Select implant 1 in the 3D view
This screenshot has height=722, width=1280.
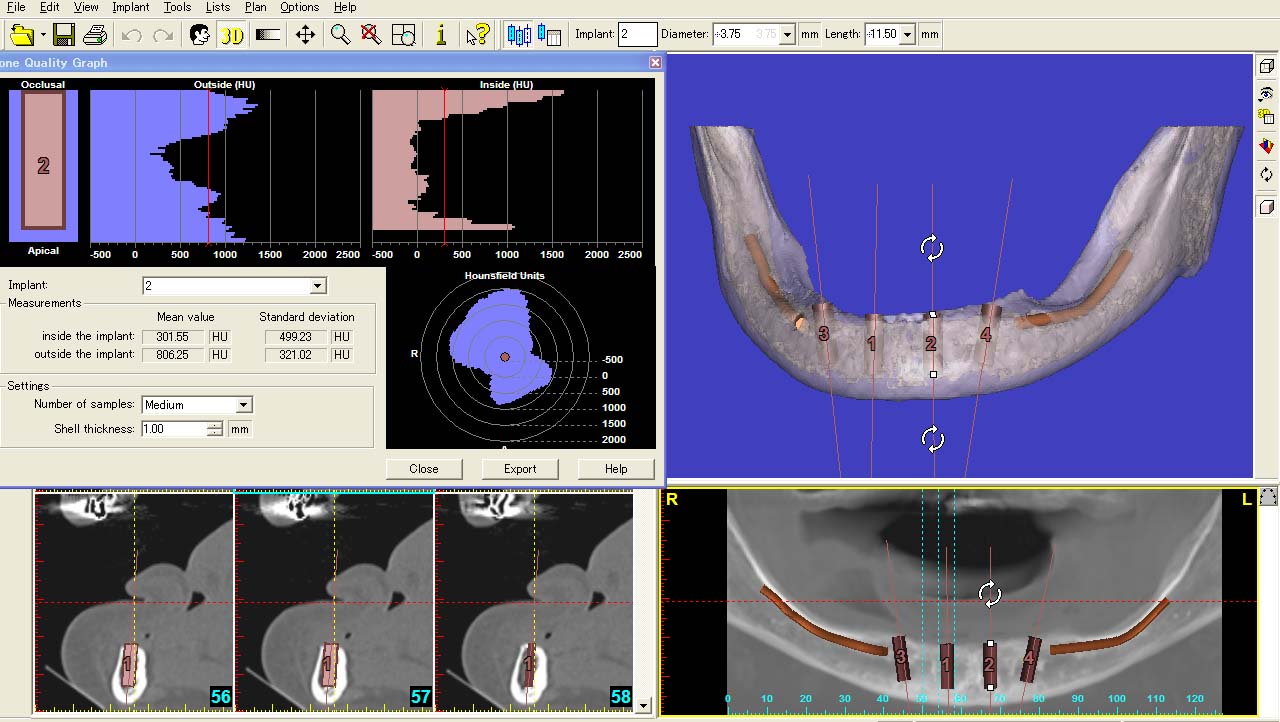[x=871, y=343]
